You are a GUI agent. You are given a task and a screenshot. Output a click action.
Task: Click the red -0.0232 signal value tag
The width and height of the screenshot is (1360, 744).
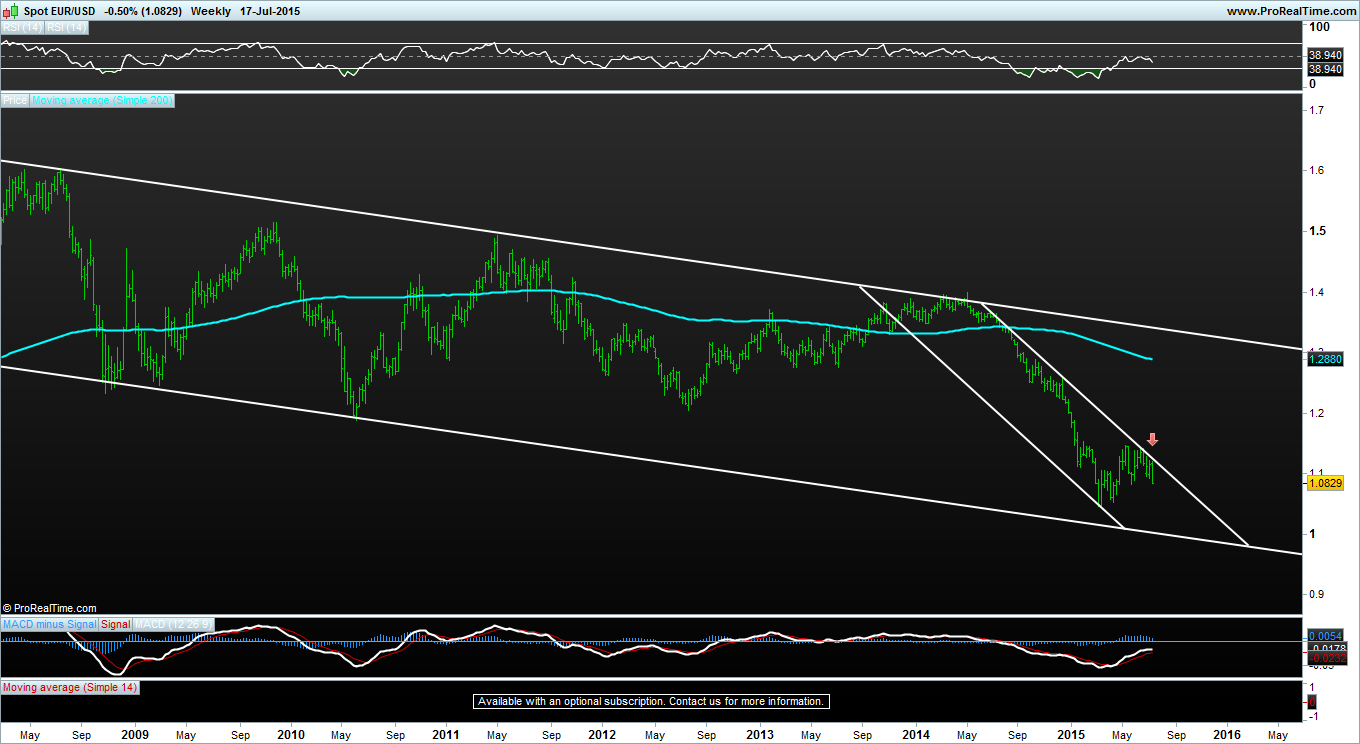(x=1327, y=658)
